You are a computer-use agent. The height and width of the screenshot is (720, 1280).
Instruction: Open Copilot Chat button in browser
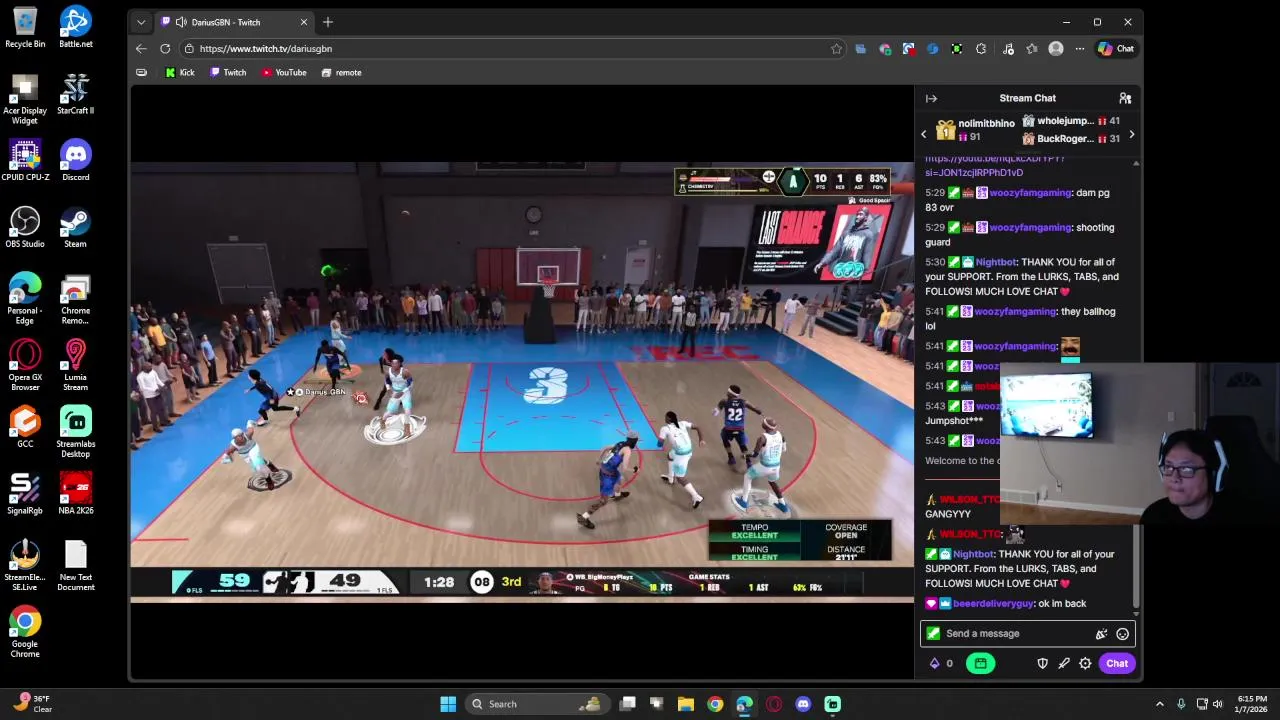point(1116,48)
